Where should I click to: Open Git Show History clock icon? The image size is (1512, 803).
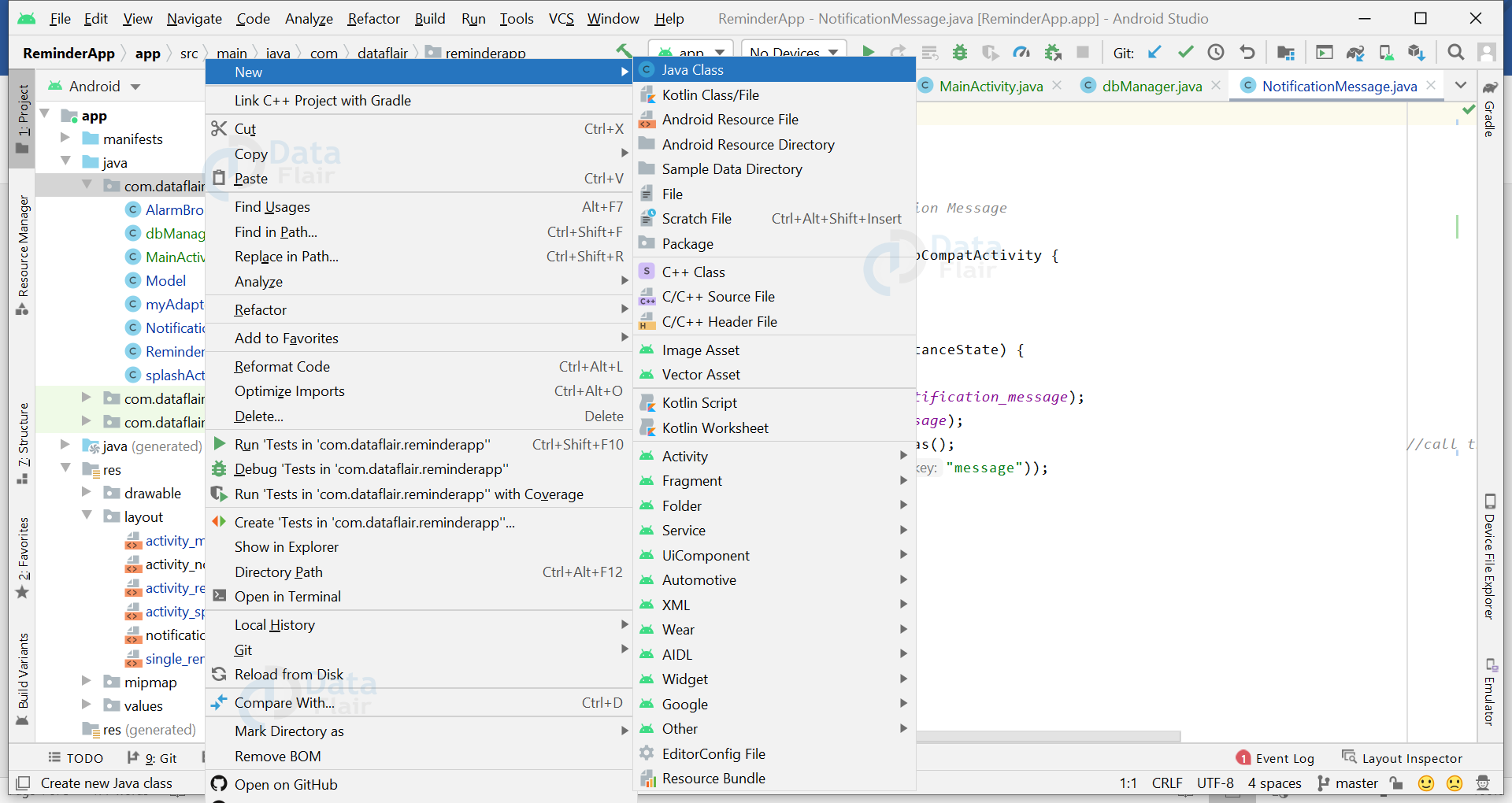coord(1216,52)
